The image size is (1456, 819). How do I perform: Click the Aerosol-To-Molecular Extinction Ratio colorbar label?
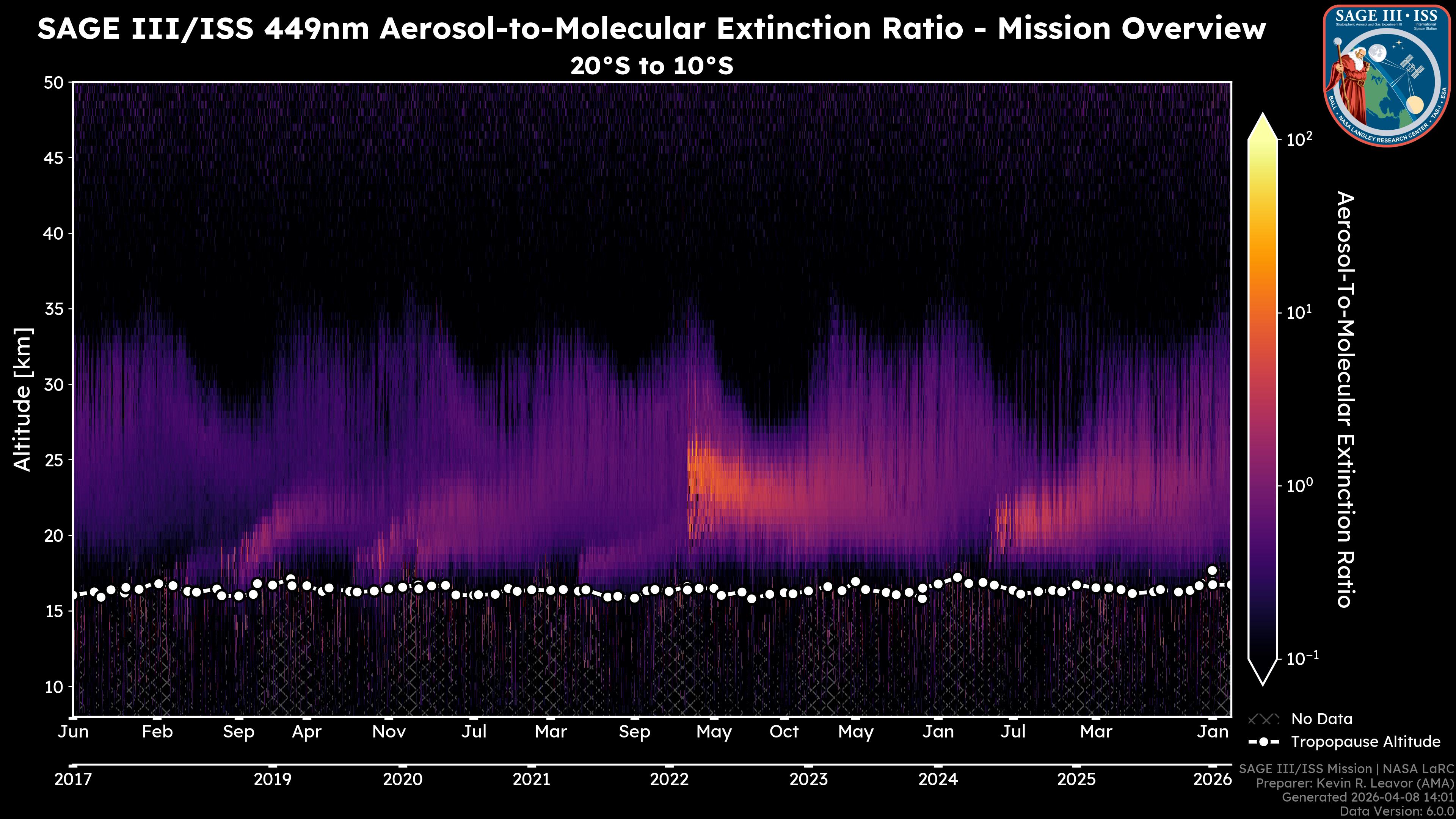pos(1346,399)
